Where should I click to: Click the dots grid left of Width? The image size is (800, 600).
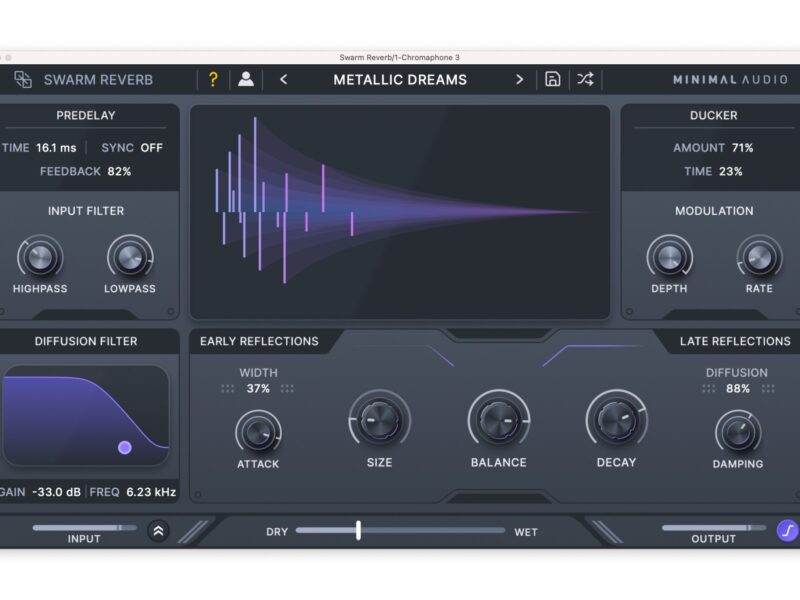click(228, 389)
